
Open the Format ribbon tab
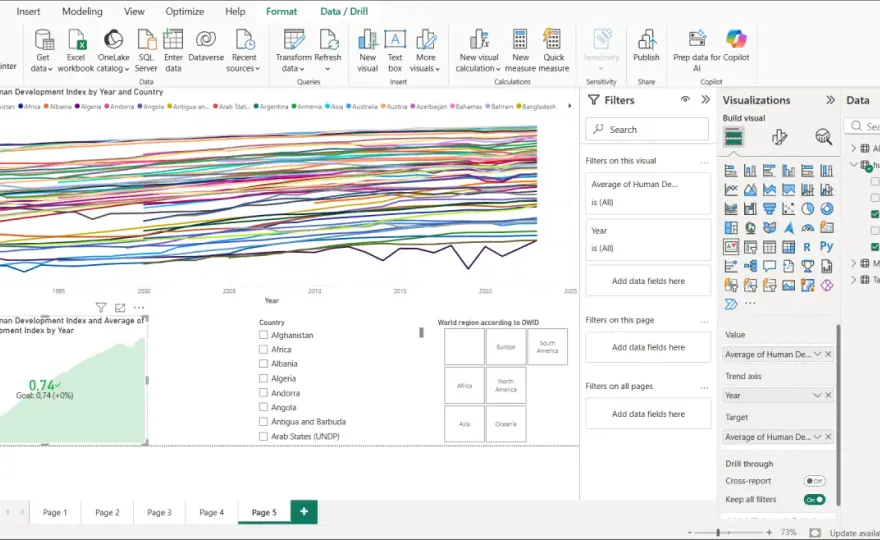click(x=282, y=11)
